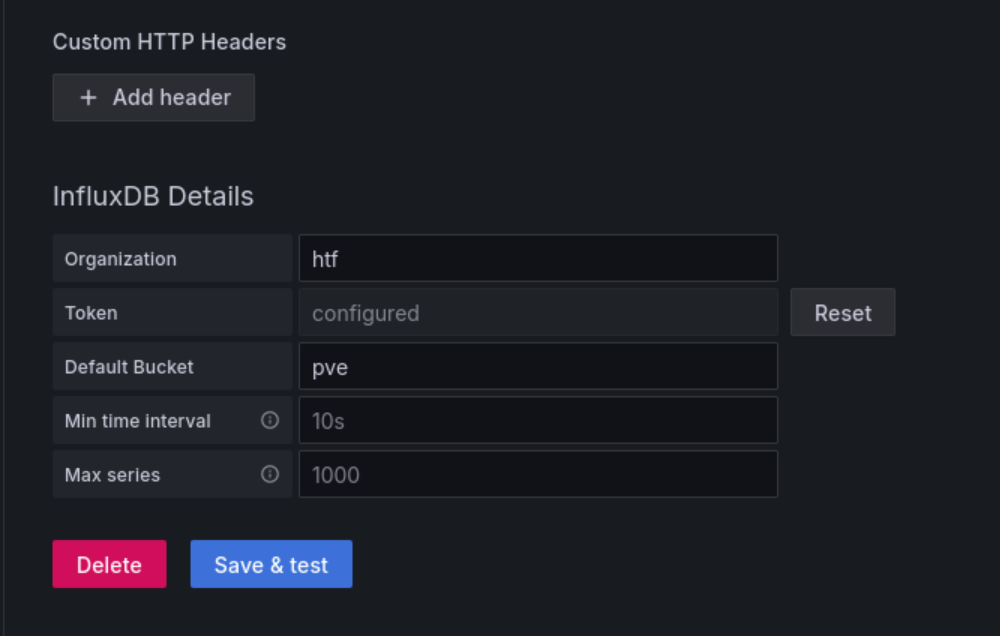Focus the Organization field containing htf
Image resolution: width=1000 pixels, height=640 pixels.
(x=538, y=259)
